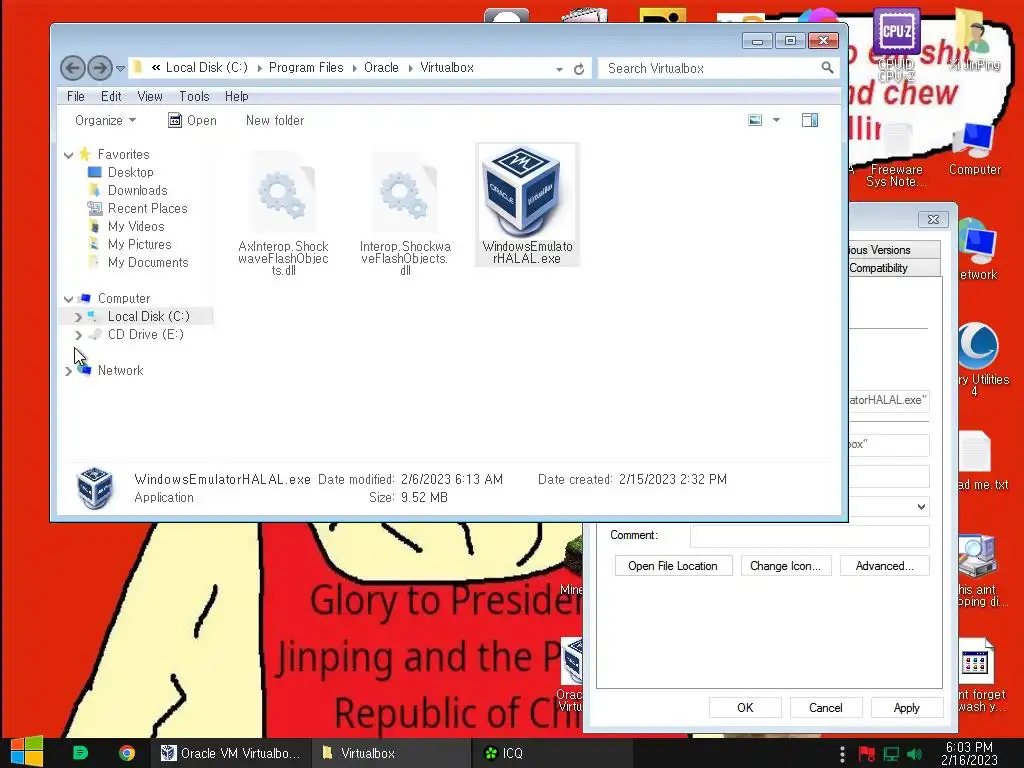The width and height of the screenshot is (1024, 768).
Task: Go forward with the Explorer forward arrow
Action: [100, 67]
